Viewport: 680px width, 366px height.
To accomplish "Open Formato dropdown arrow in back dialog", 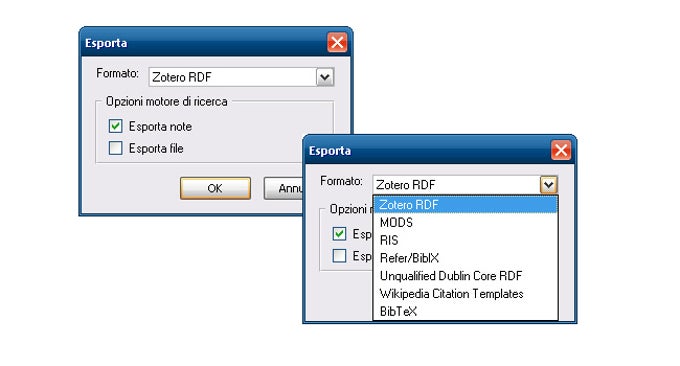I will point(325,77).
